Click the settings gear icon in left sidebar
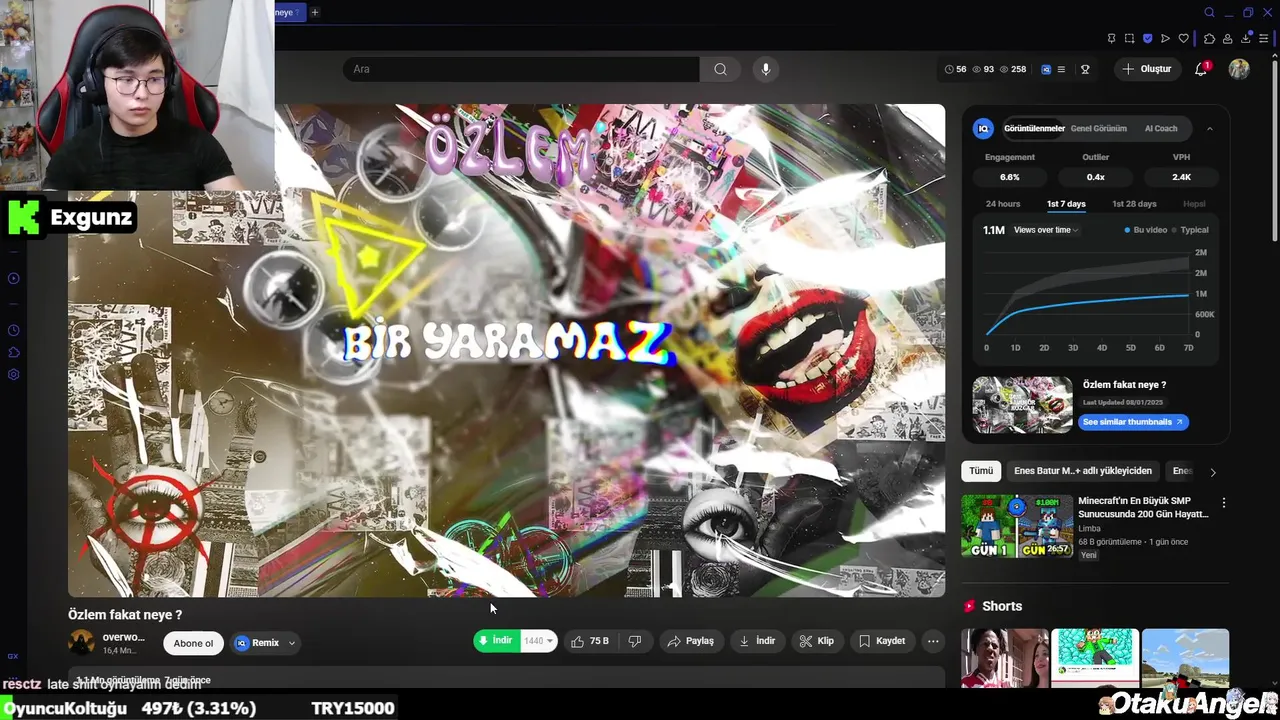The height and width of the screenshot is (720, 1280). (x=14, y=374)
